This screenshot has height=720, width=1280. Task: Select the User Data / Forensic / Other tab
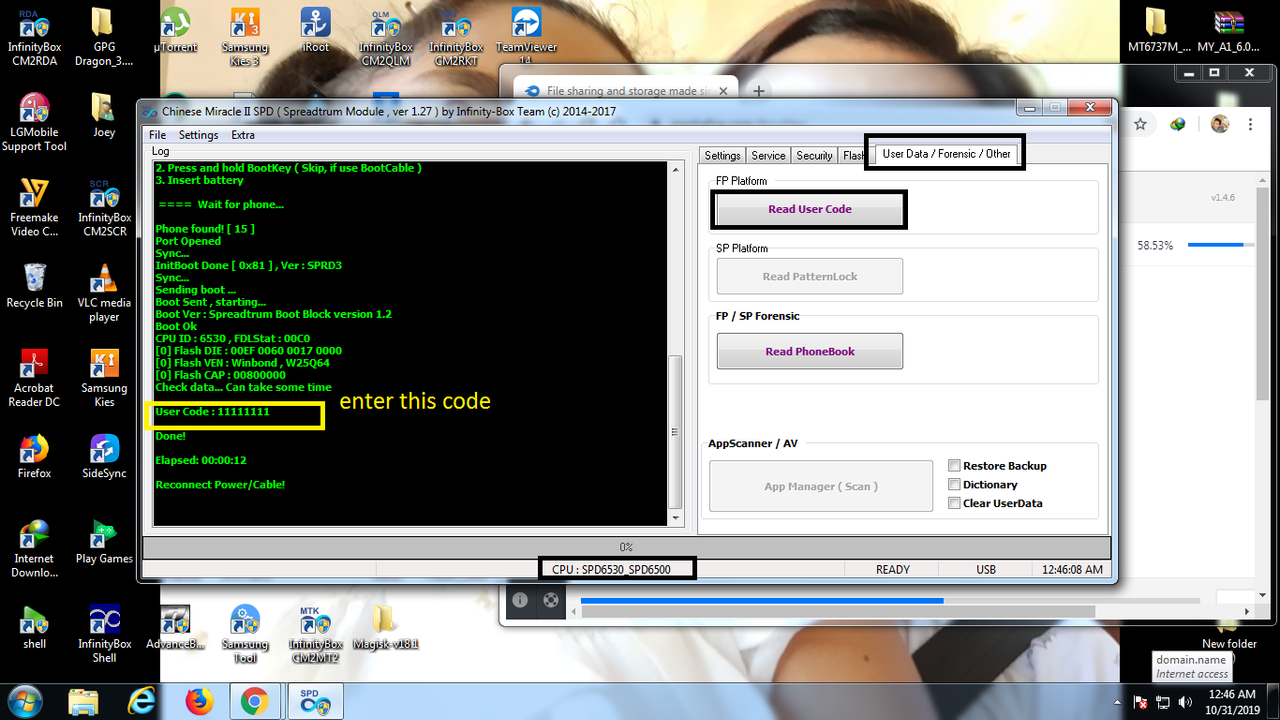pyautogui.click(x=946, y=154)
